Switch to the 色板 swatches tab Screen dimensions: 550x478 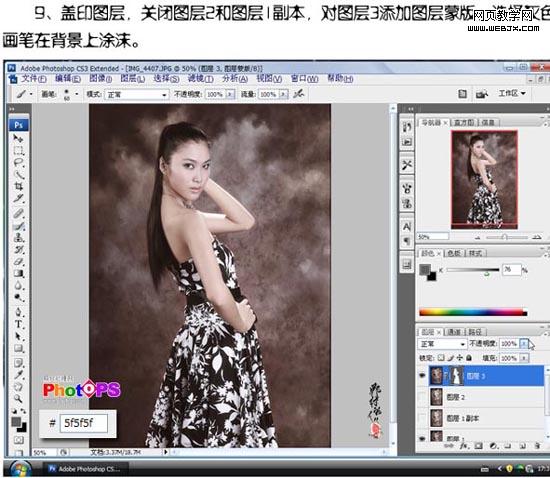click(454, 253)
